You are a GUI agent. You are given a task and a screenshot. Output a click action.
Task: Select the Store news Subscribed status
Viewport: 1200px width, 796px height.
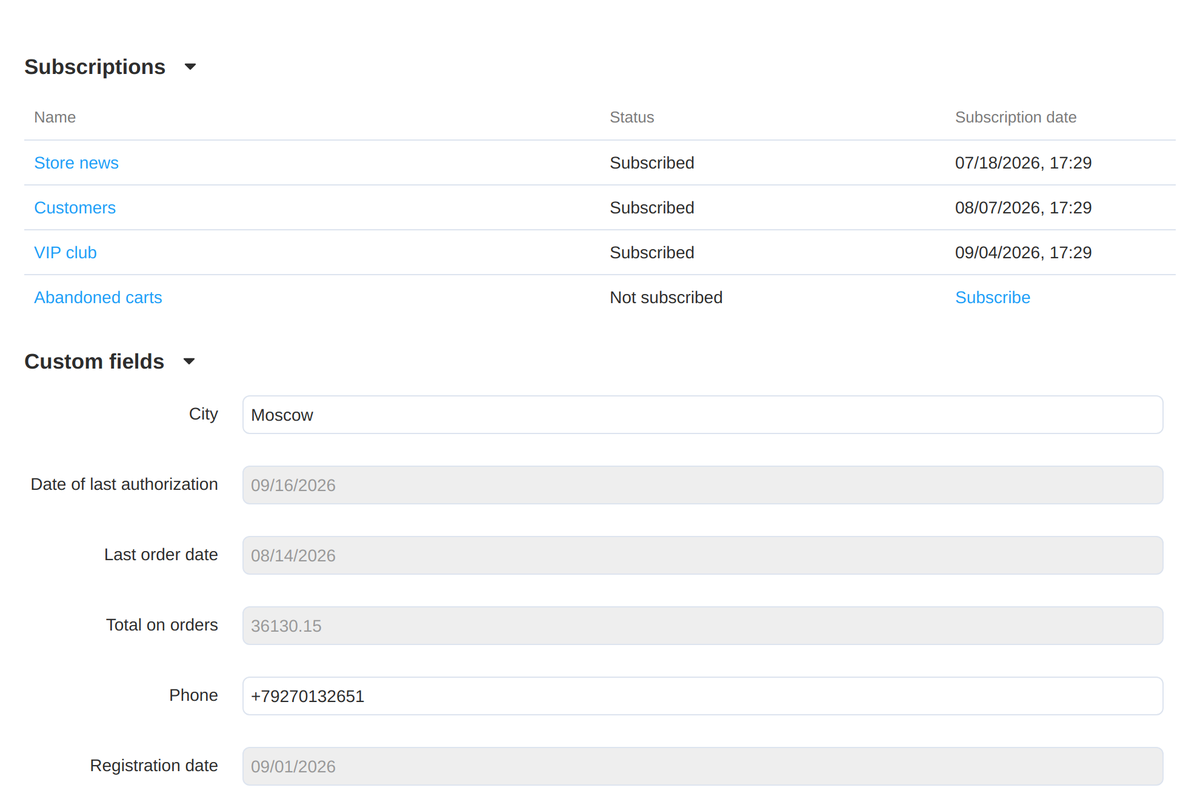pyautogui.click(x=652, y=163)
